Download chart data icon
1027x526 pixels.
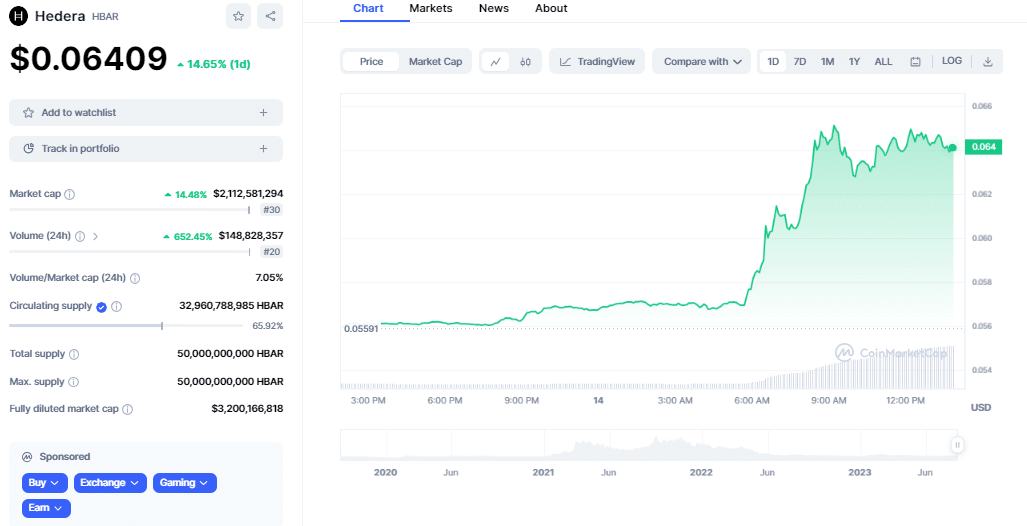pos(988,62)
